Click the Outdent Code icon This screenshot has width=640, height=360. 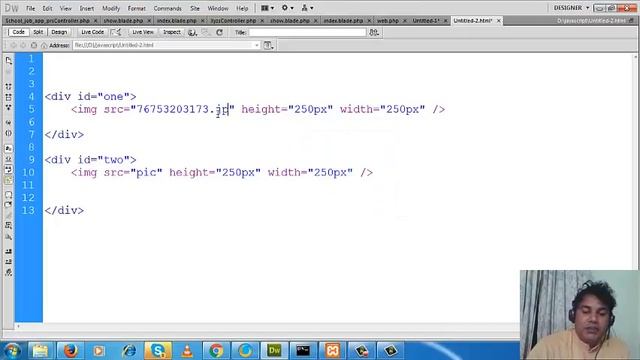9,262
